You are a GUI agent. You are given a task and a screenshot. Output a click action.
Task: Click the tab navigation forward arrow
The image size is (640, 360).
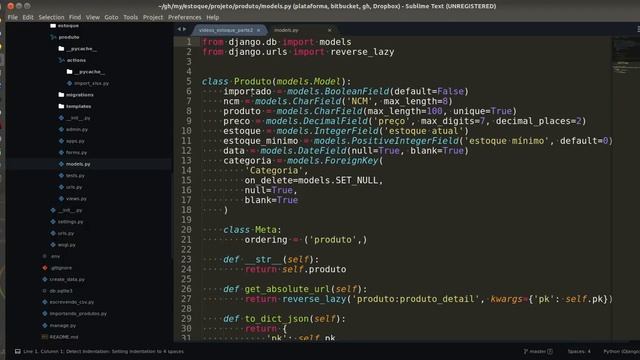click(x=184, y=29)
